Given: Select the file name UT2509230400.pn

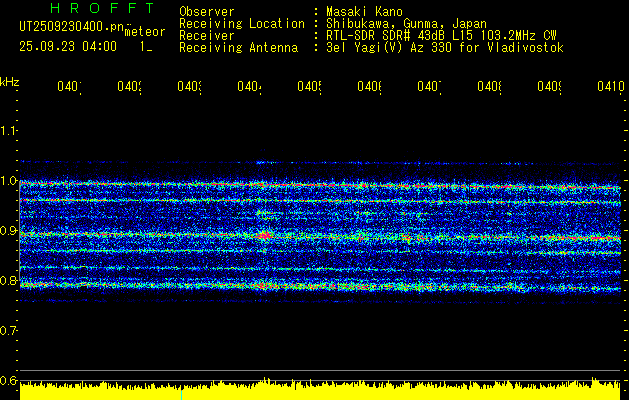Looking at the screenshot, I should pyautogui.click(x=72, y=27).
